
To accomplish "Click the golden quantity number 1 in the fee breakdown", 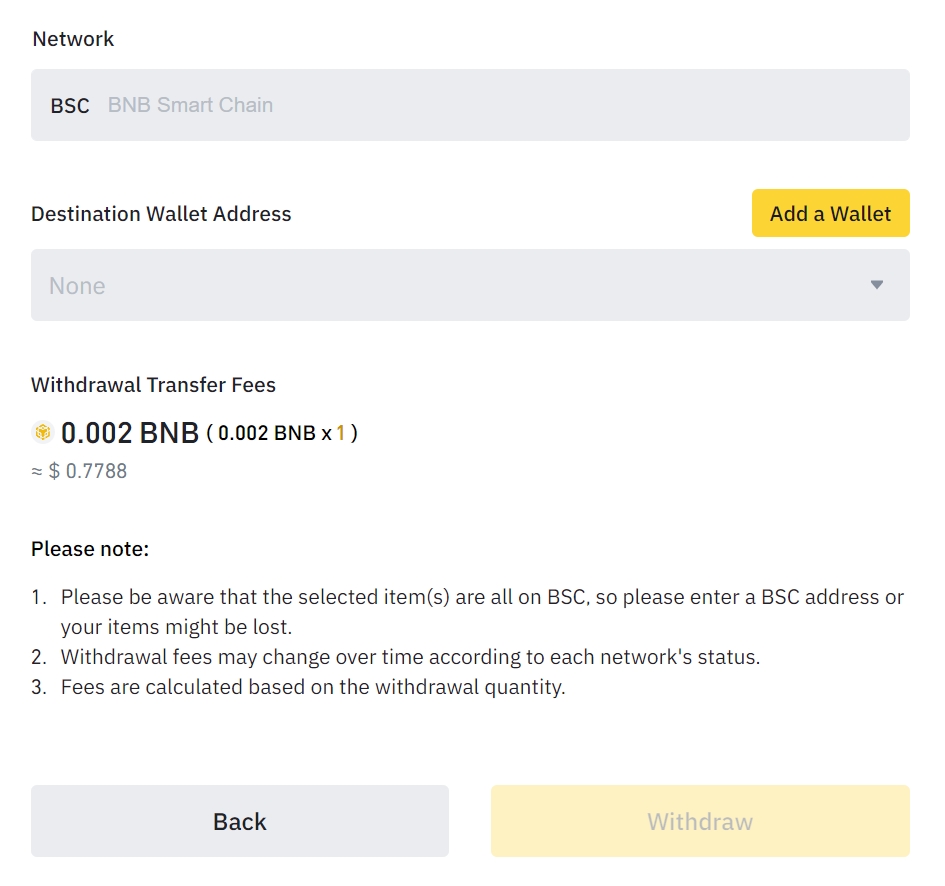I will 340,433.
